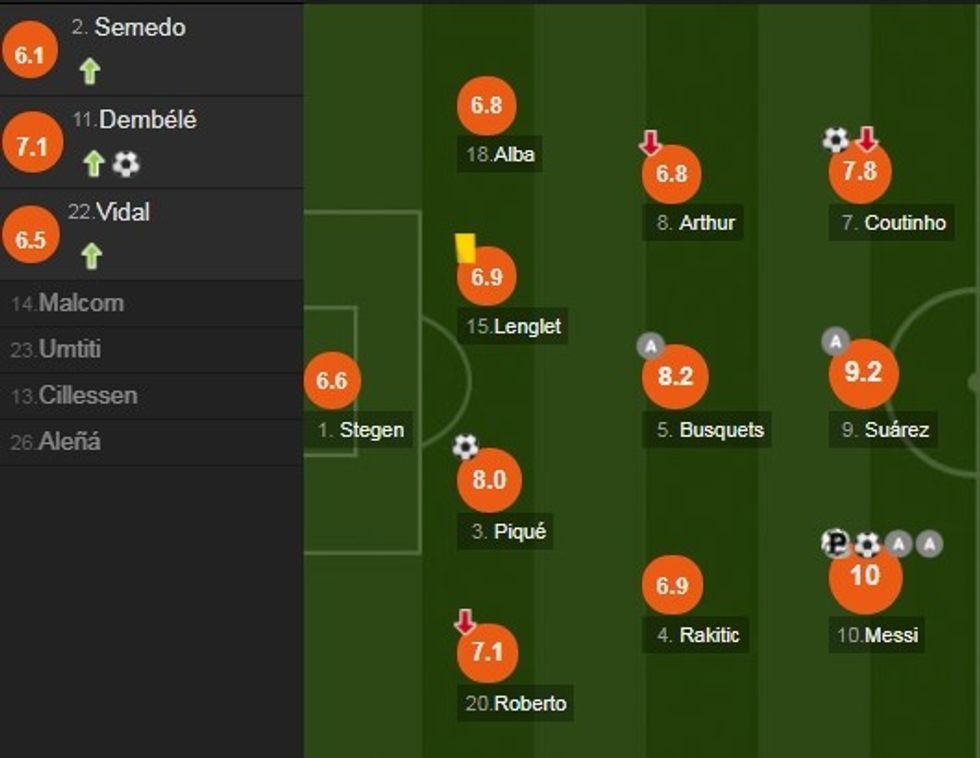The height and width of the screenshot is (758, 980).
Task: Click the Alba name label
Action: (501, 155)
